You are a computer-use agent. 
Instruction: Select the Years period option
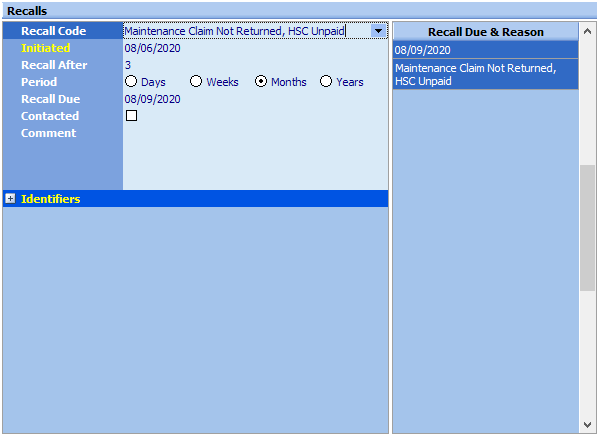click(326, 81)
